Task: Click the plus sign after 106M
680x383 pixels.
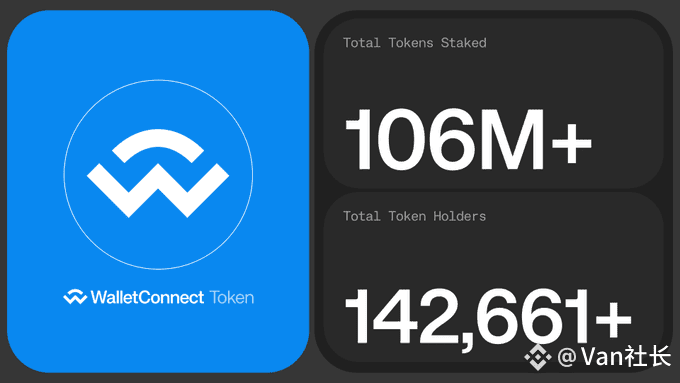Action: point(572,142)
